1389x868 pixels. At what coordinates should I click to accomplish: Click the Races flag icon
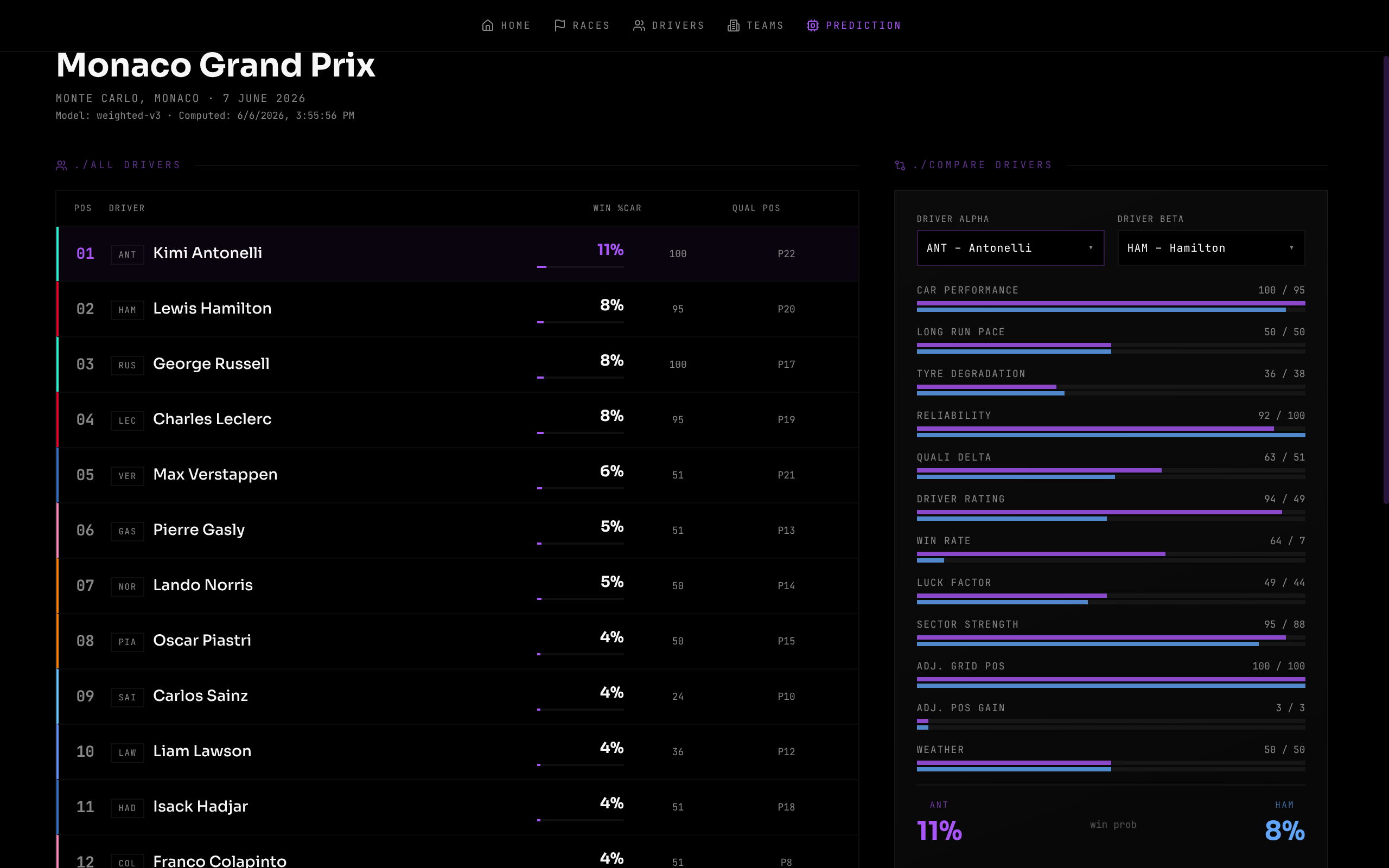(x=559, y=25)
